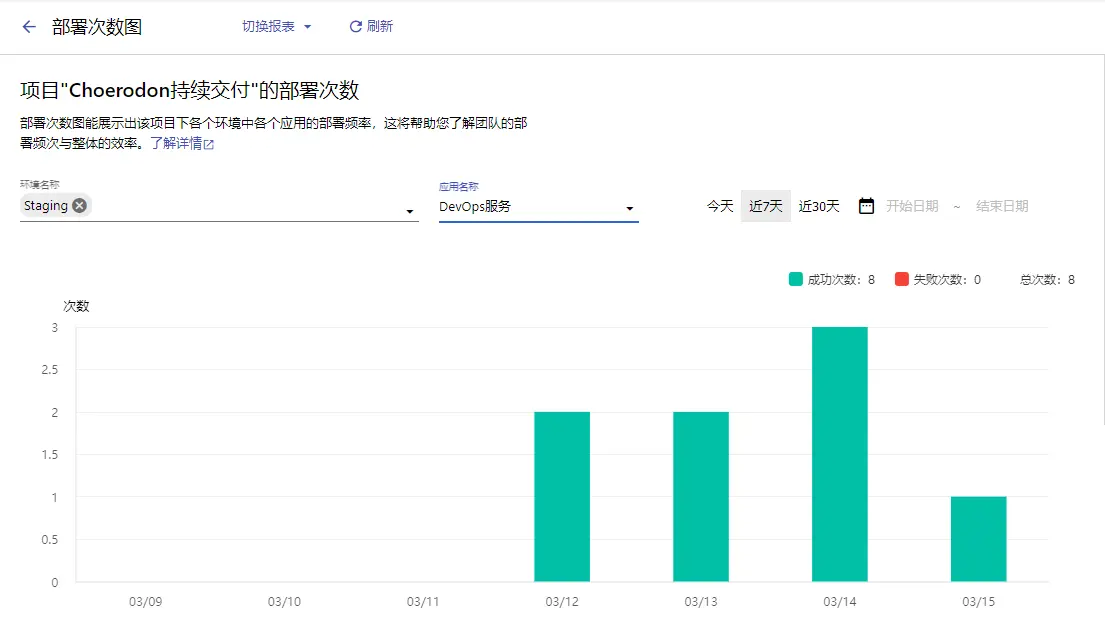Open the DevOps服务 application dropdown
Viewport: 1105px width, 631px height.
(x=538, y=207)
